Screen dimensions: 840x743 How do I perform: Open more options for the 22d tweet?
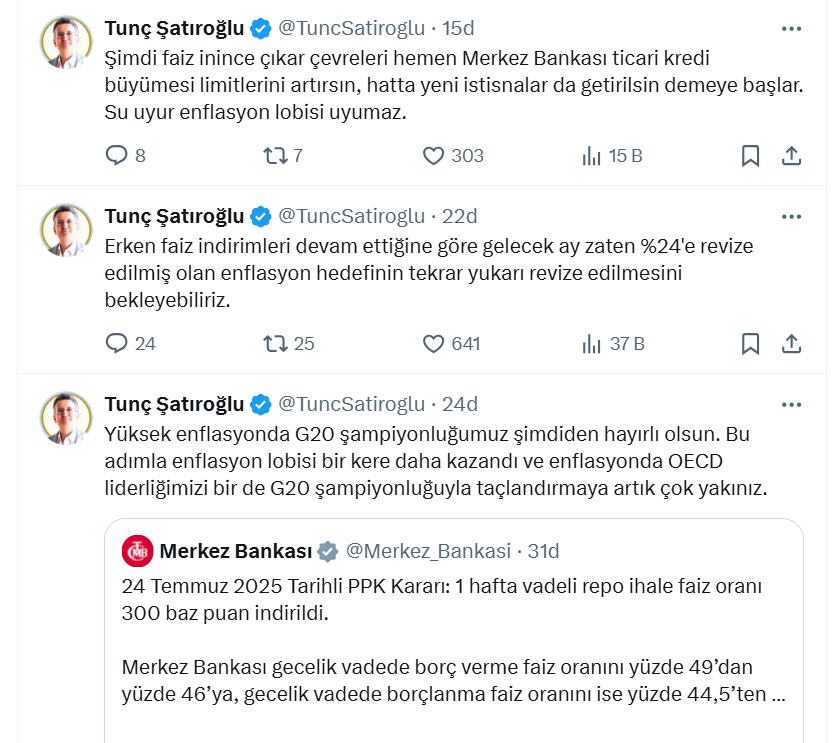click(x=791, y=216)
